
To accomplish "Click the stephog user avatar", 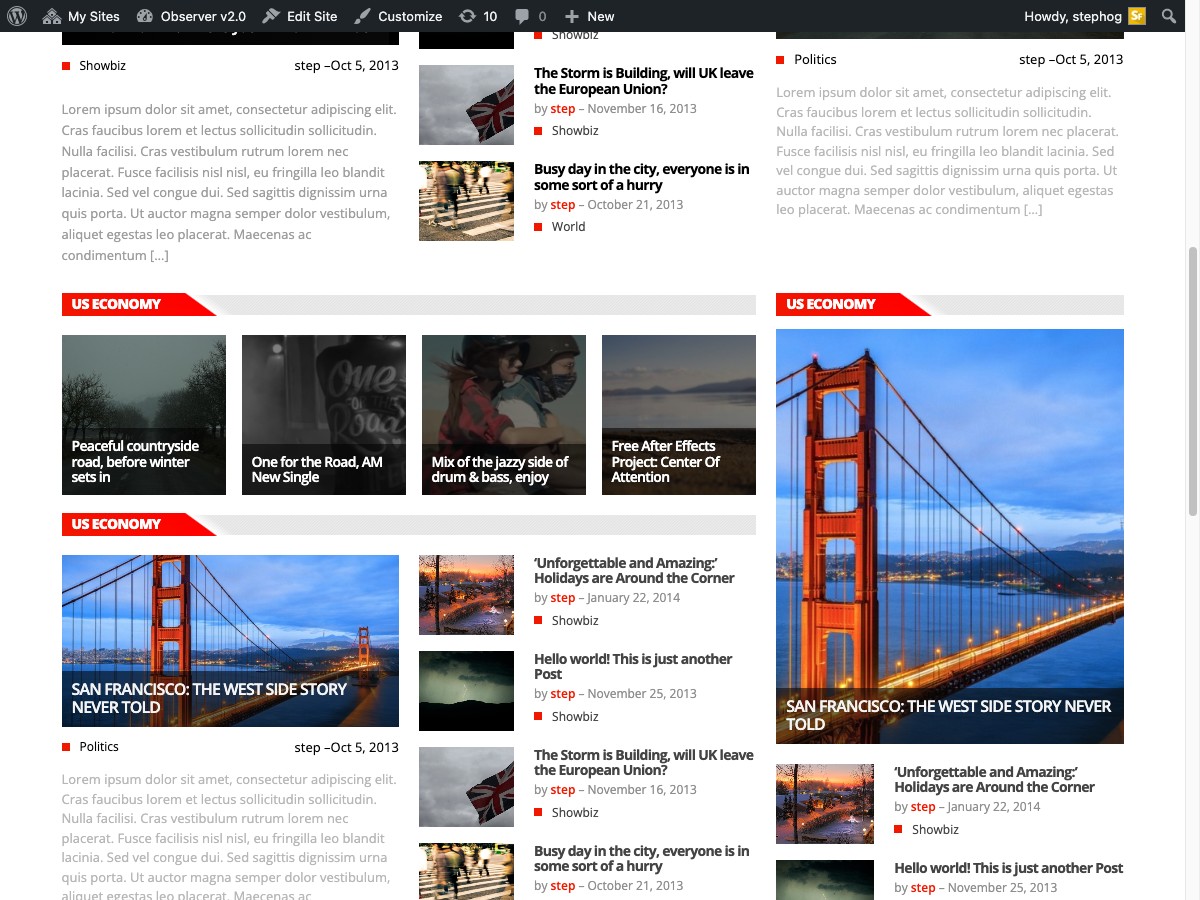I will coord(1137,16).
